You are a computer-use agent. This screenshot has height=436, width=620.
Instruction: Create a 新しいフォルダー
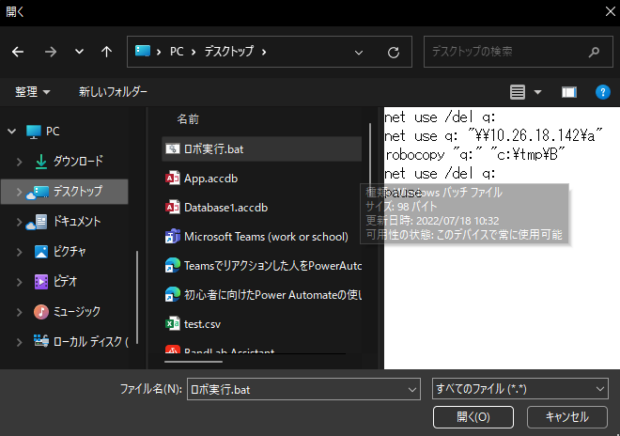[x=113, y=92]
